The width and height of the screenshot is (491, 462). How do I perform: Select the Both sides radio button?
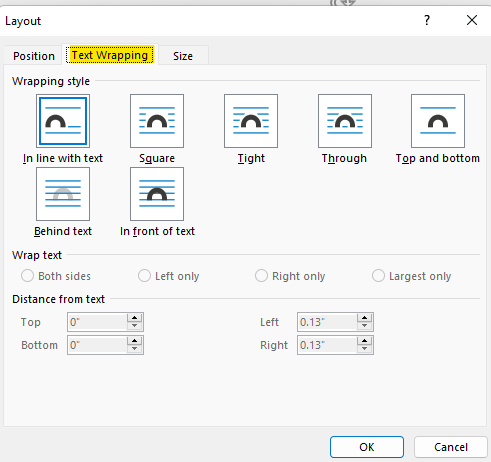click(x=27, y=276)
